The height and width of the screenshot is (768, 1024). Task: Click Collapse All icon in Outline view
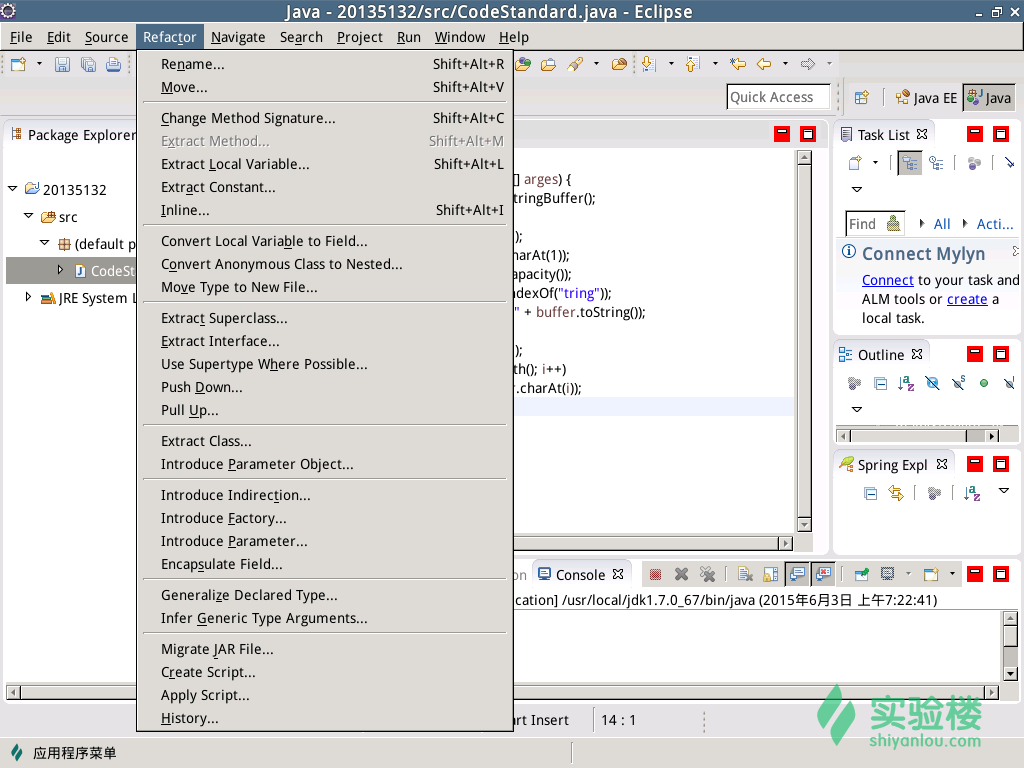(880, 383)
